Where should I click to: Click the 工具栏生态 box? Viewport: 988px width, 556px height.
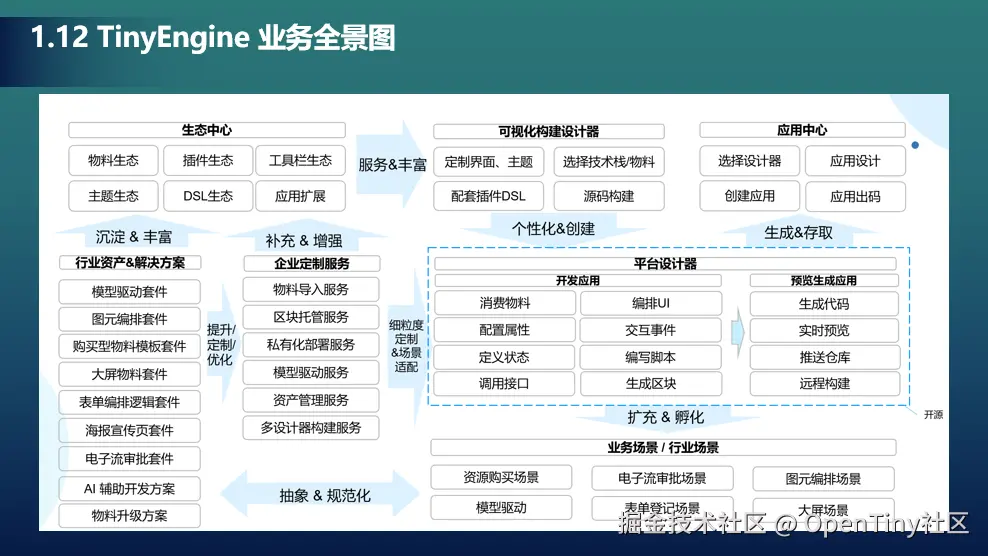301,161
